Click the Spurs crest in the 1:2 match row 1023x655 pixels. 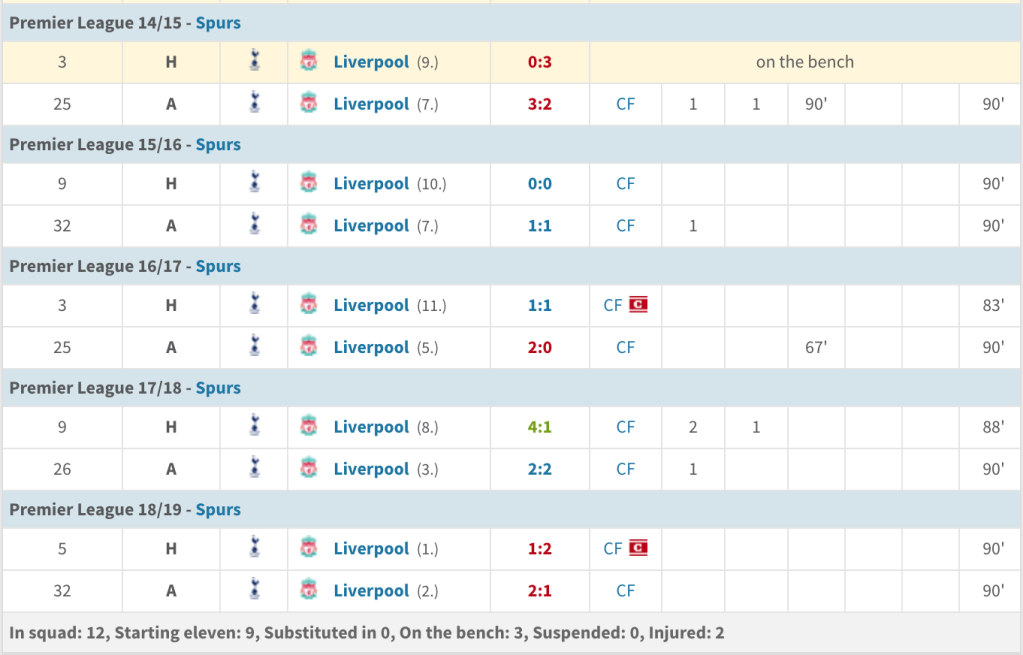[x=255, y=547]
